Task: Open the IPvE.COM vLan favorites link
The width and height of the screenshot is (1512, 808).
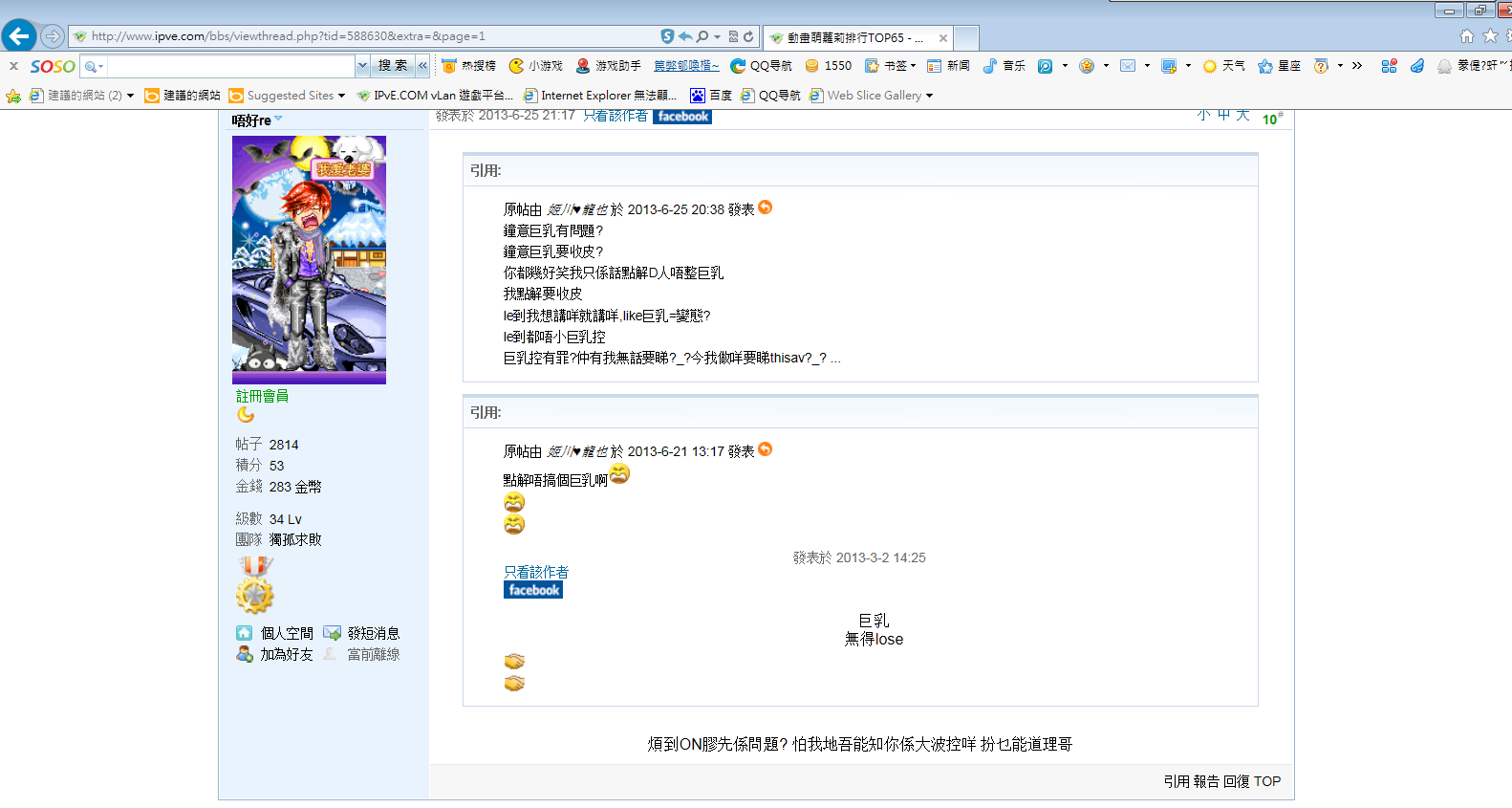Action: 435,96
